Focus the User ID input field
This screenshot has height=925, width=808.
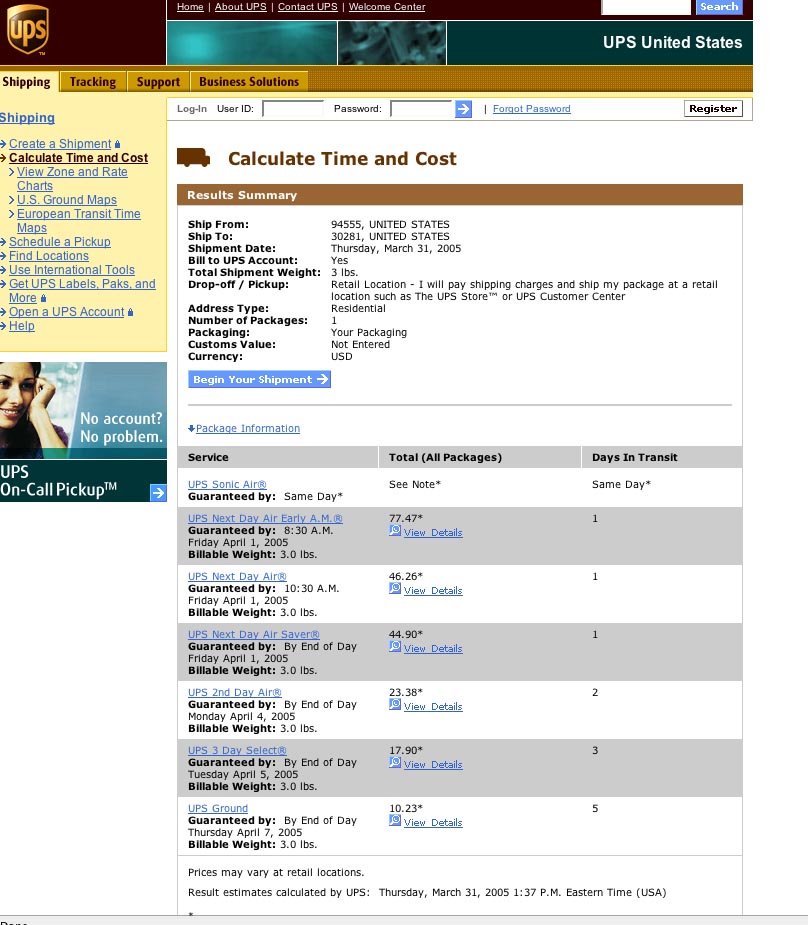point(293,109)
